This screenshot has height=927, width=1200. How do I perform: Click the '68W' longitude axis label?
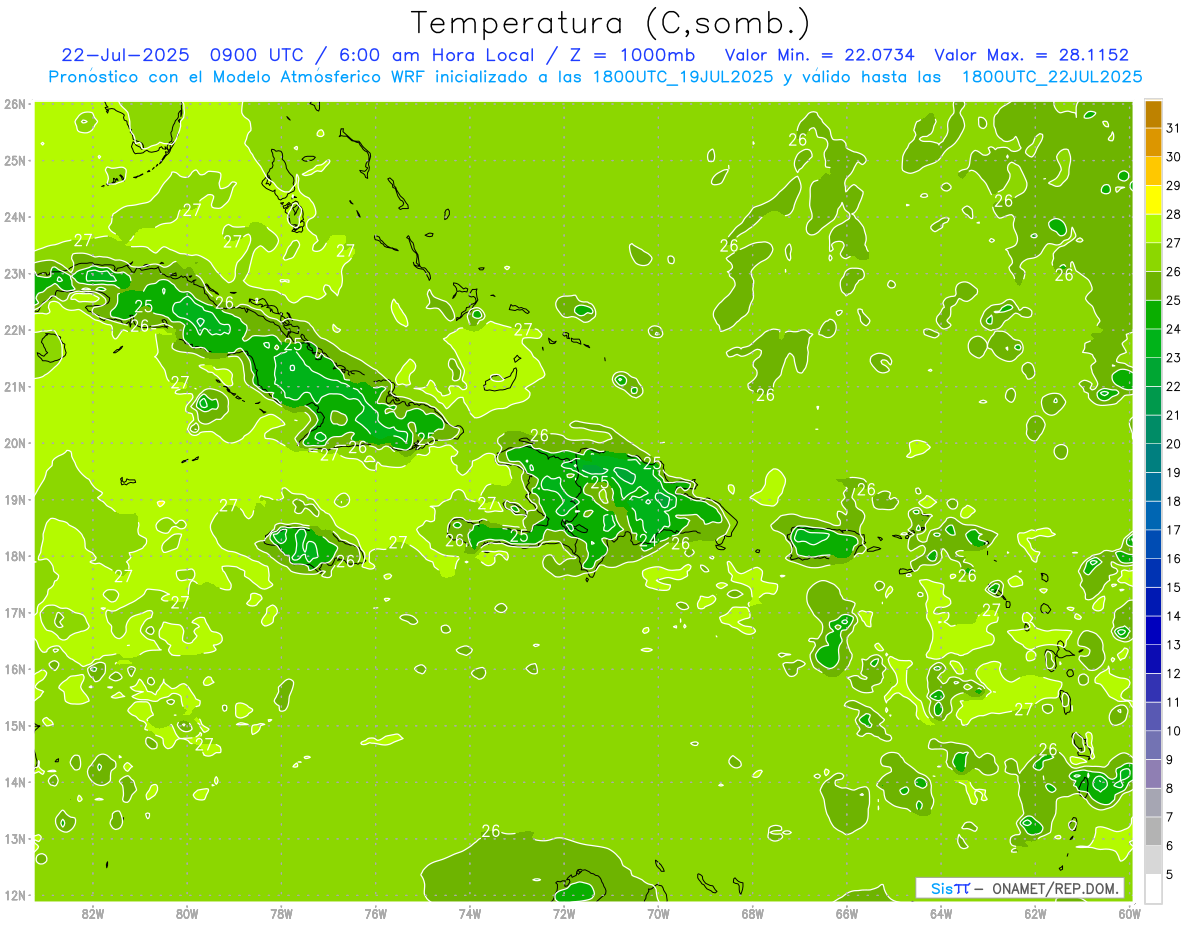point(752,913)
